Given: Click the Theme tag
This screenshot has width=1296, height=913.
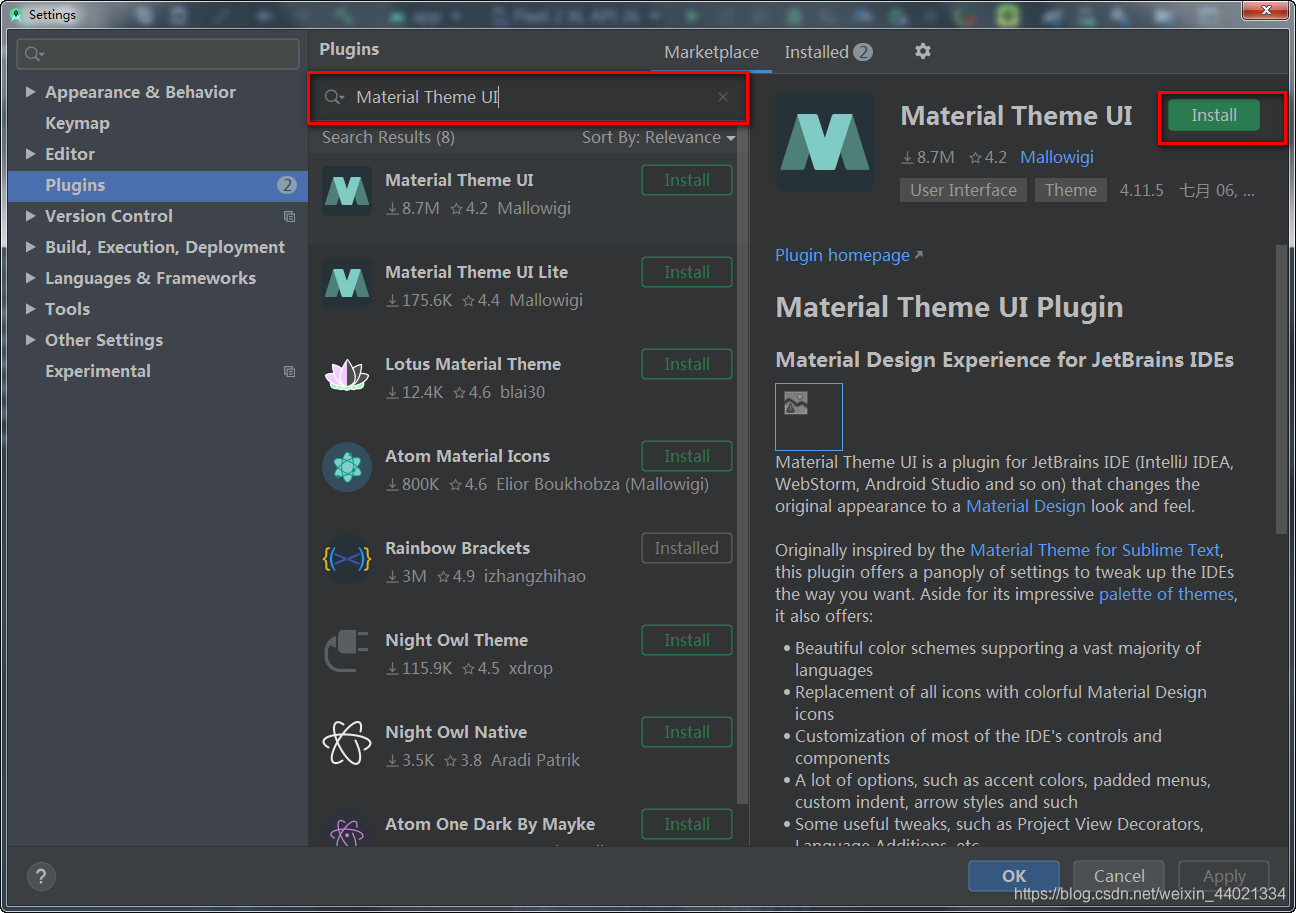Looking at the screenshot, I should coord(1071,190).
